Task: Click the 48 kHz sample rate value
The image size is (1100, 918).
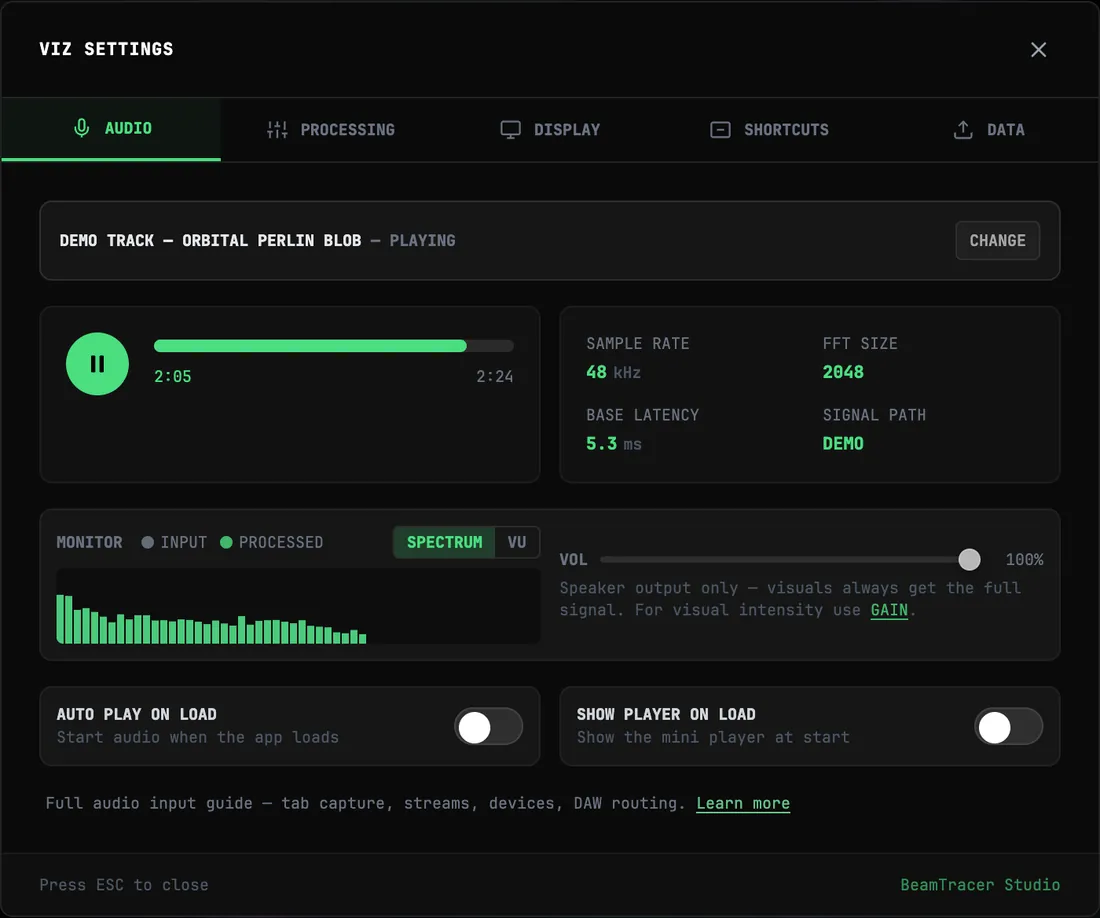Action: click(613, 372)
